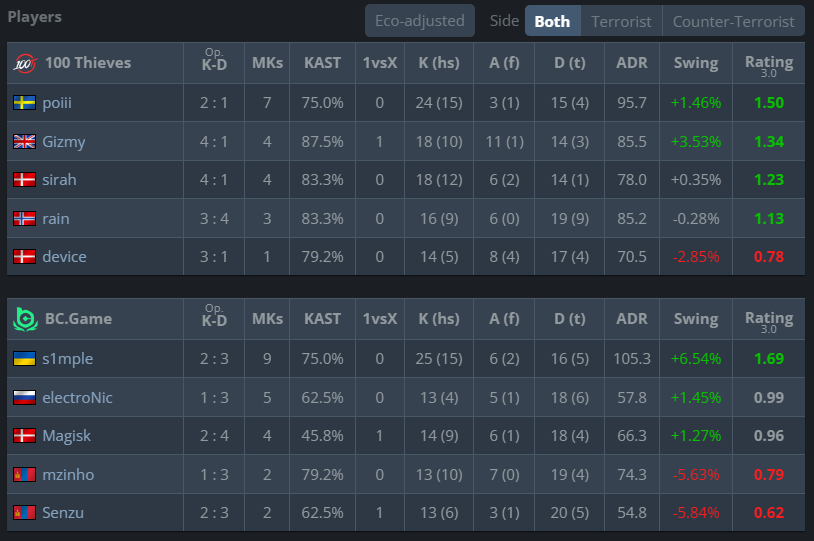Click the Mongolian flag beside mzinho
The height and width of the screenshot is (541, 814).
pos(24,475)
